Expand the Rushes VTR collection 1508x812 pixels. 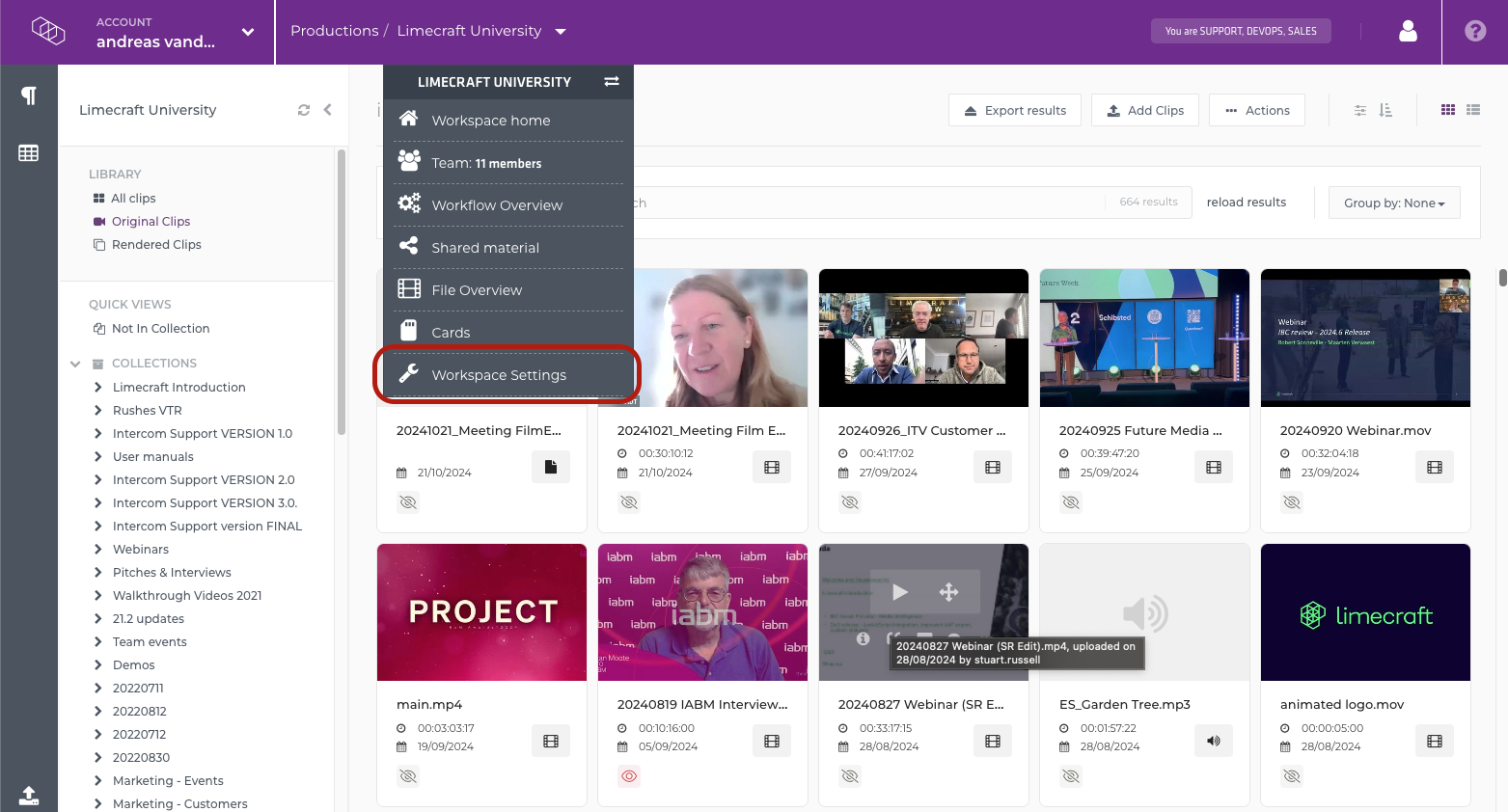(x=98, y=410)
